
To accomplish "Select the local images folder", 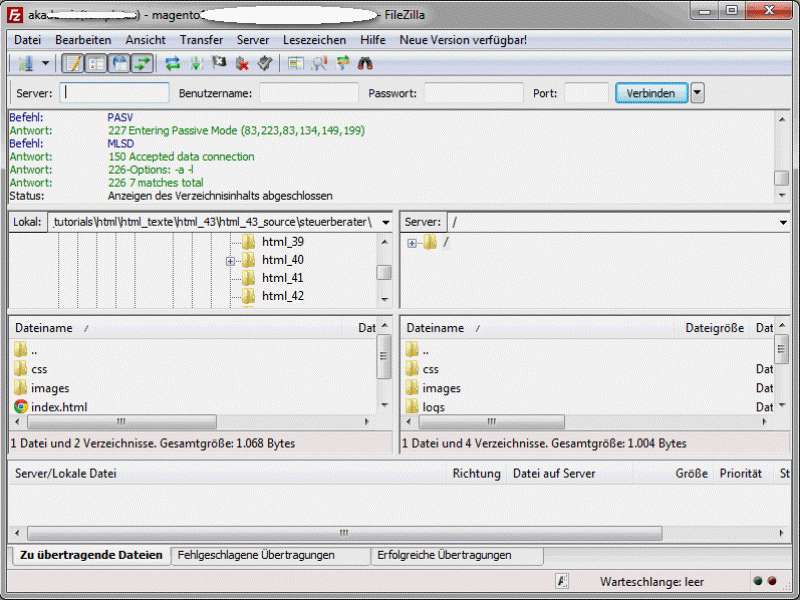I will [49, 388].
